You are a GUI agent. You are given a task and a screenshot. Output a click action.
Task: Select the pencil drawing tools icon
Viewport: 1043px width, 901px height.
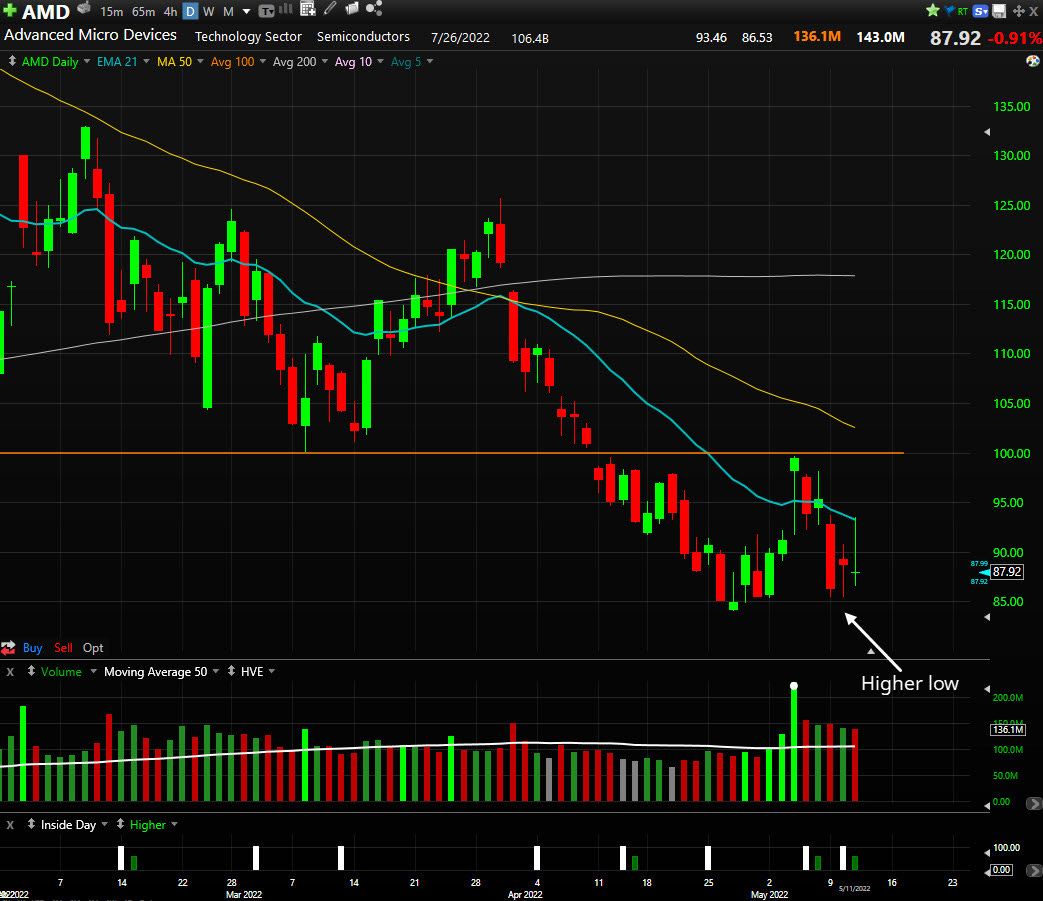point(330,9)
